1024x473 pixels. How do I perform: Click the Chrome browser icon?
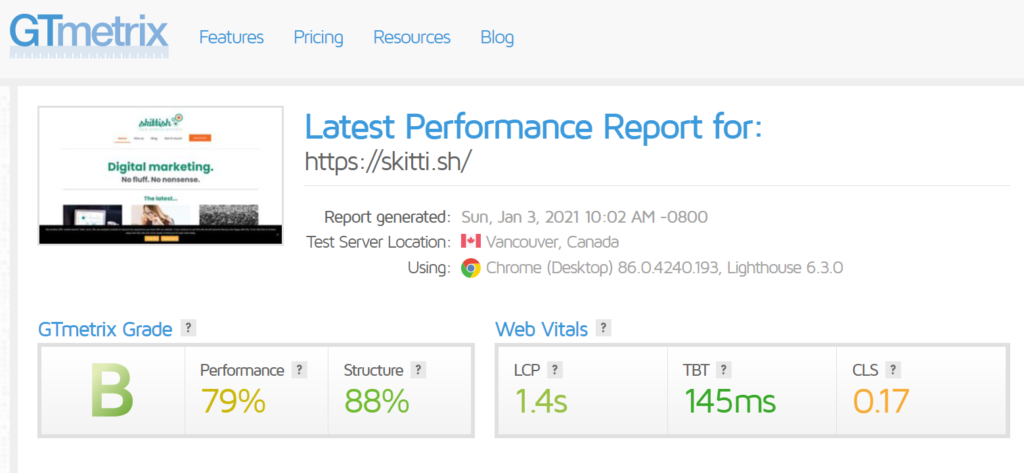pos(471,268)
